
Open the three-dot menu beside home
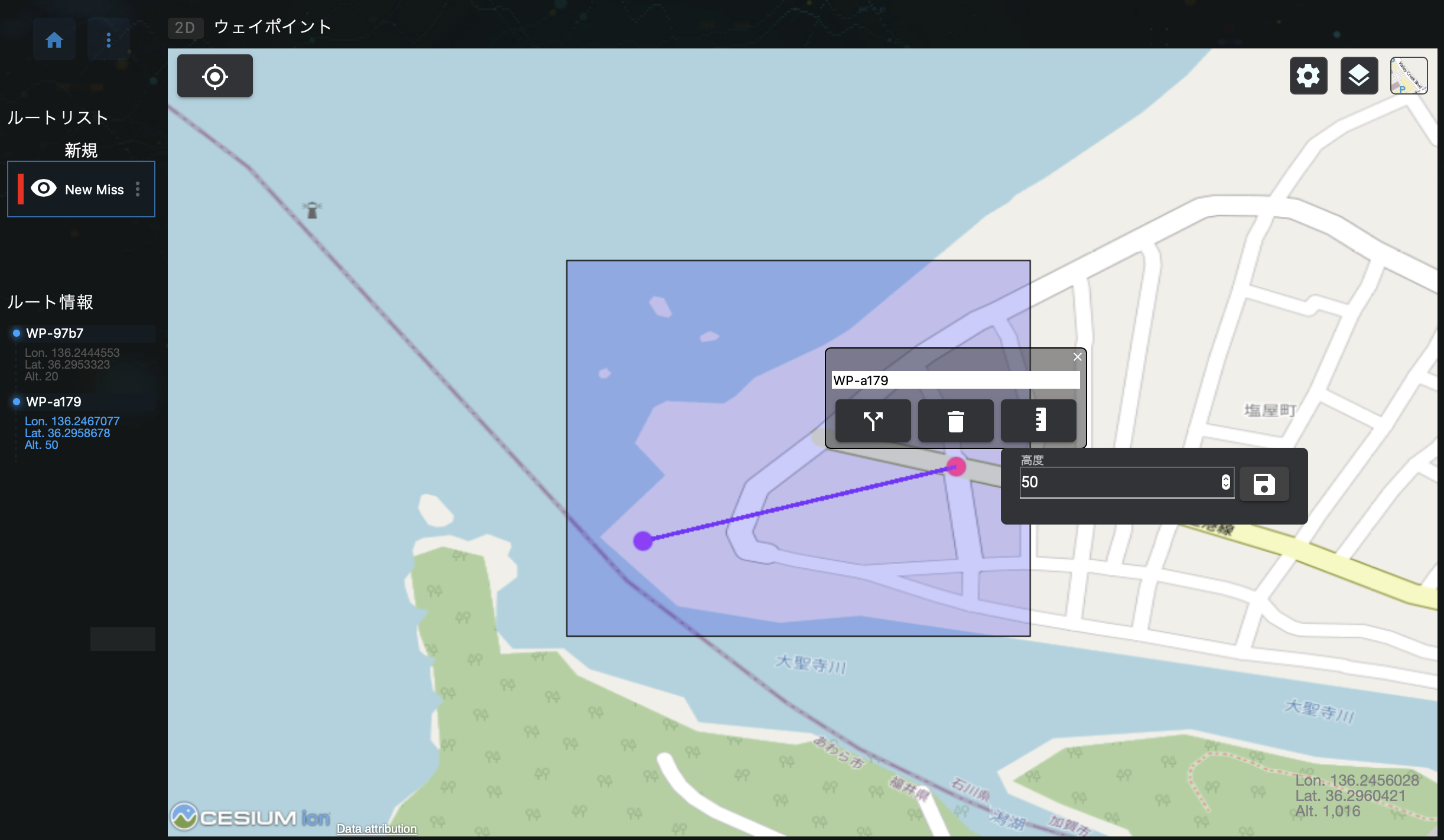tap(108, 39)
